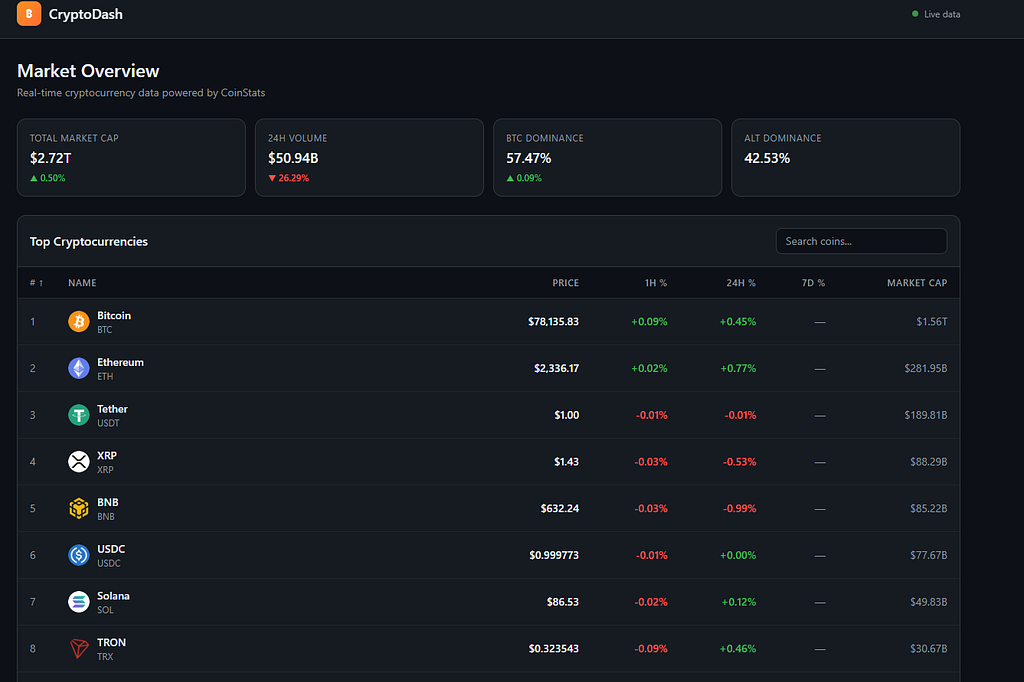Sort by the PRICE column header
1024x682 pixels.
(565, 283)
